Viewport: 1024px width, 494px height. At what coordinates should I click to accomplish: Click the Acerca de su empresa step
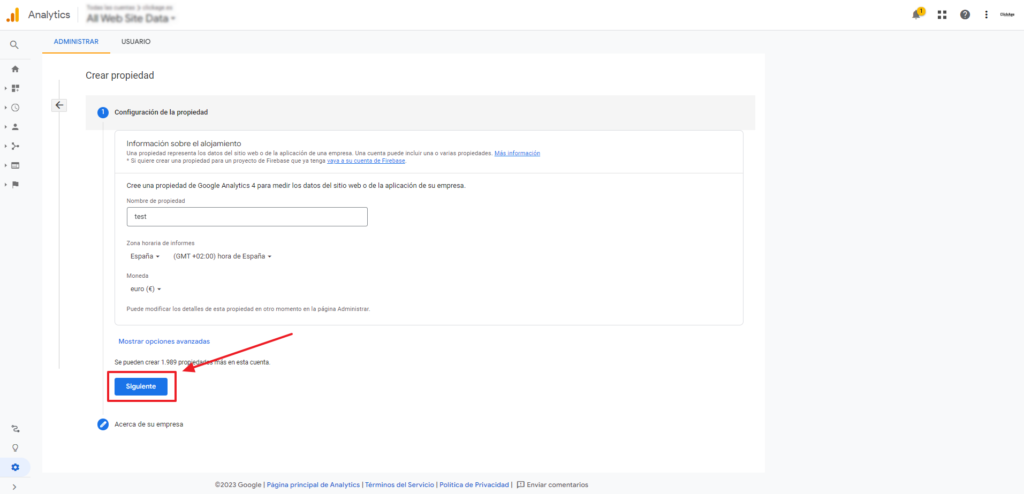click(x=149, y=424)
